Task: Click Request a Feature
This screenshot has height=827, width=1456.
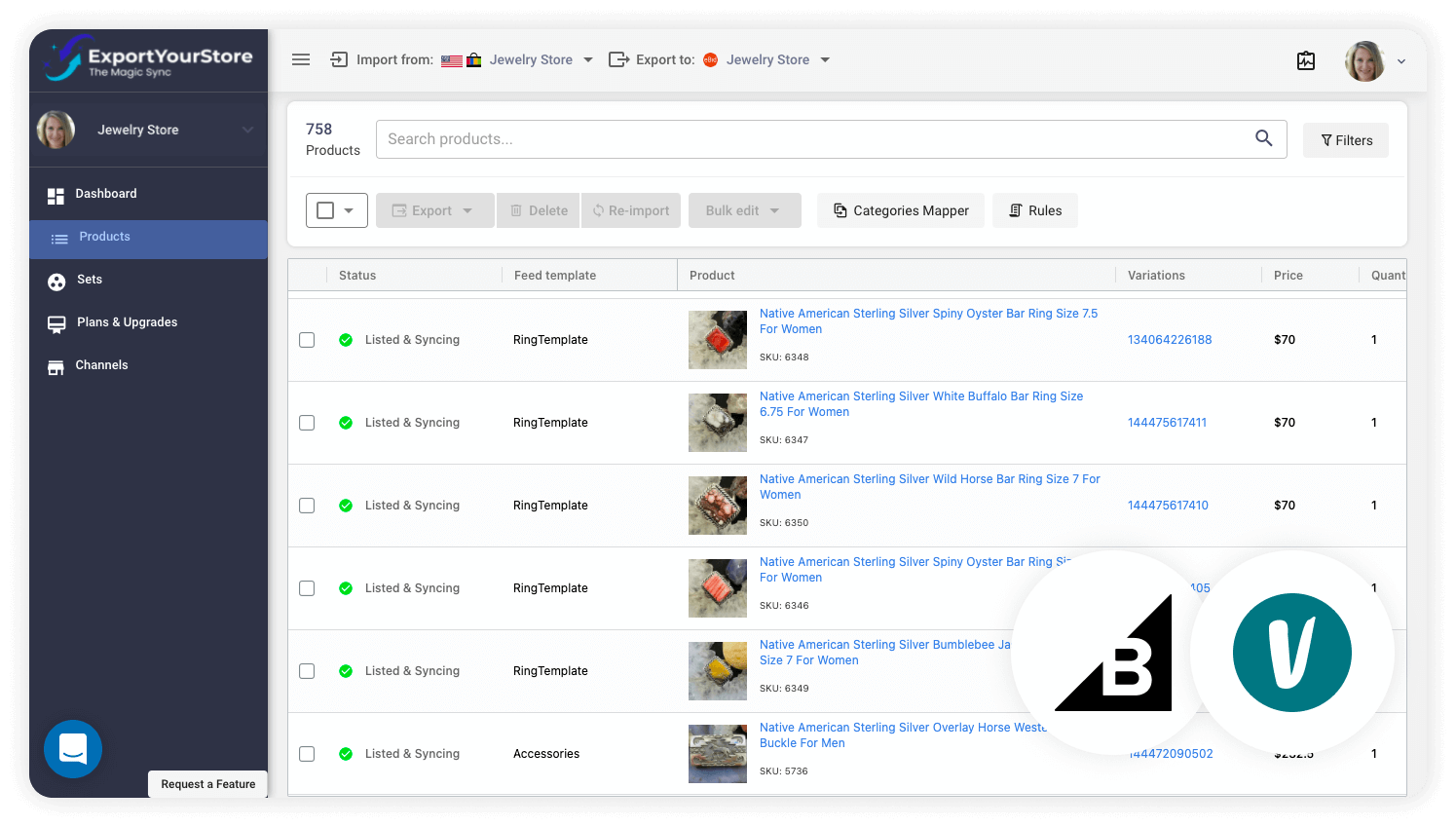Action: coord(208,784)
